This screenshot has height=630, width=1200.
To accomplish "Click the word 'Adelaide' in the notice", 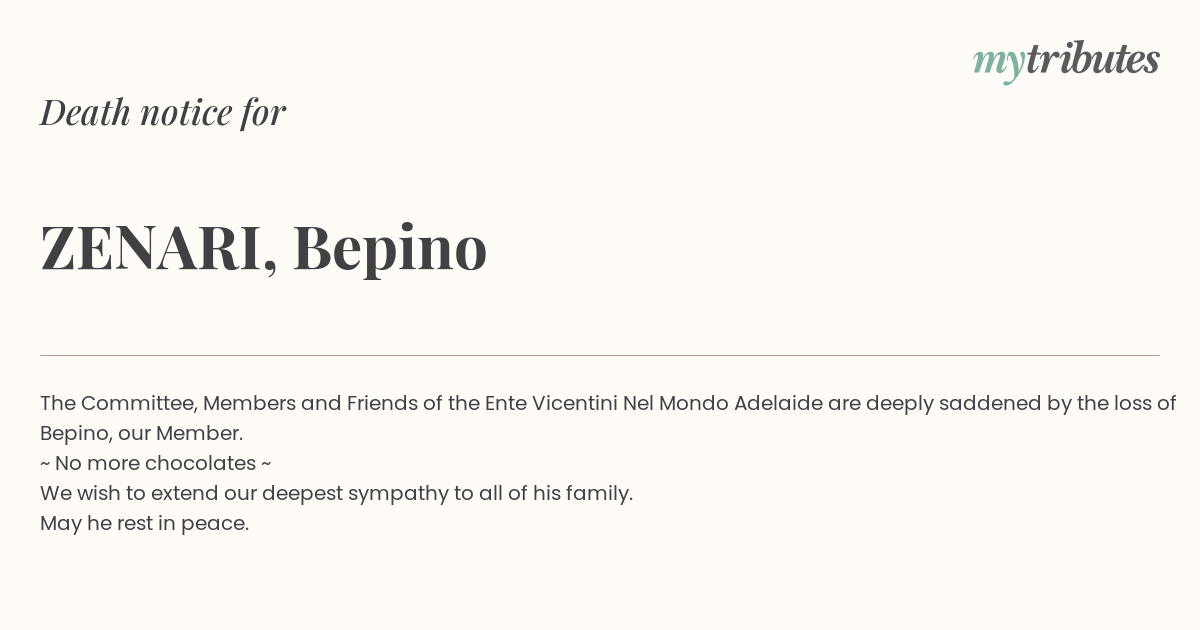I will (x=778, y=404).
